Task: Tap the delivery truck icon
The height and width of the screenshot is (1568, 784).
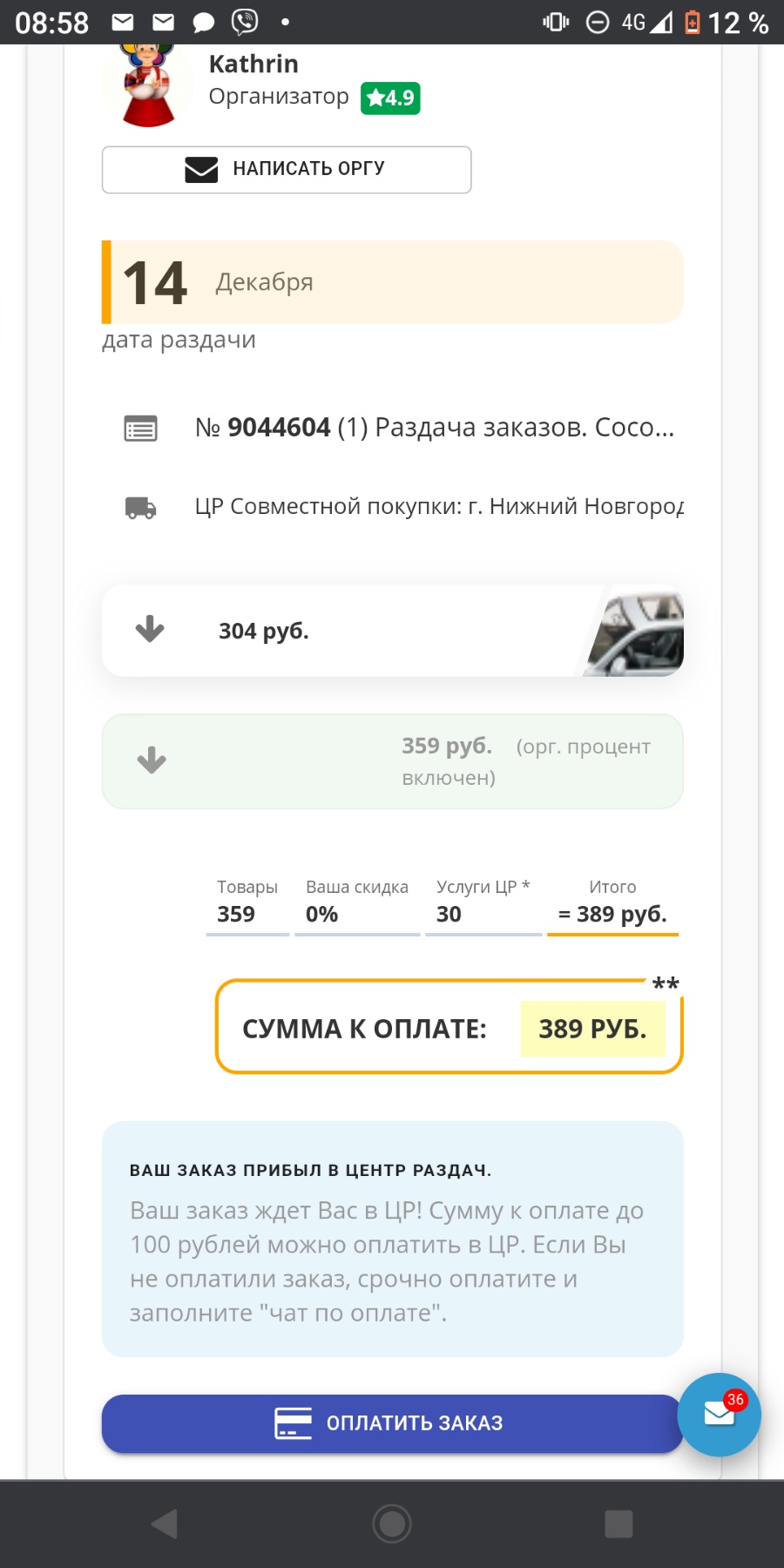Action: (x=140, y=507)
